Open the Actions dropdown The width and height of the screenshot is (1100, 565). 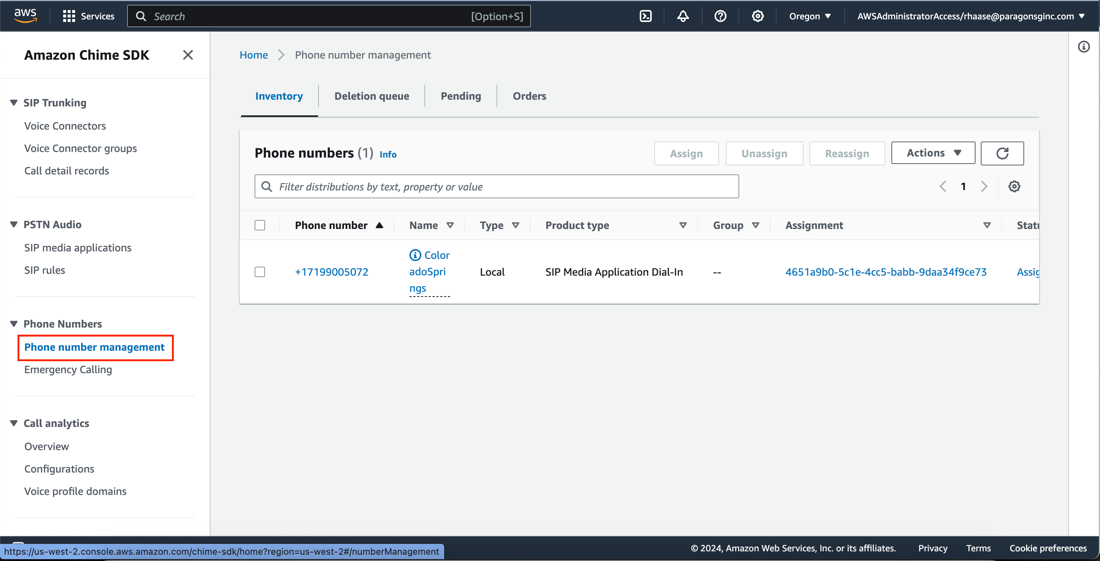[933, 153]
